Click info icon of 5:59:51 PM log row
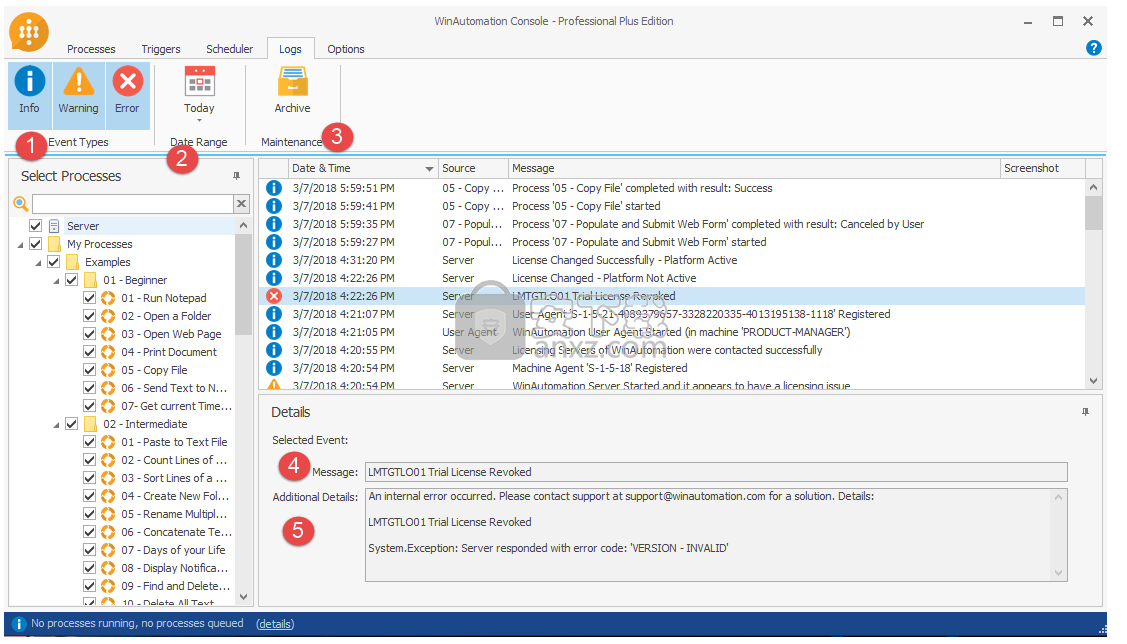This screenshot has height=644, width=1127. pyautogui.click(x=274, y=188)
